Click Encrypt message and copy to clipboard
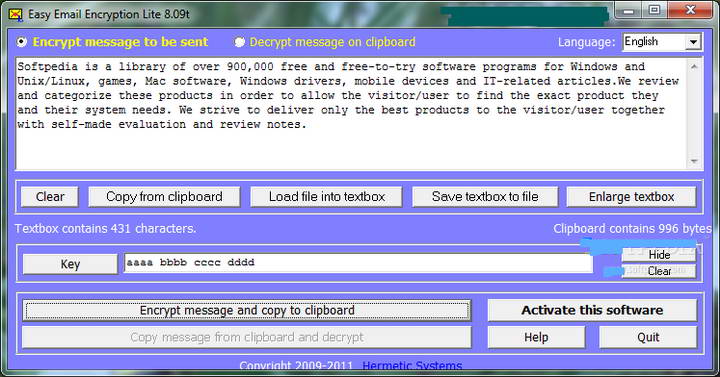The image size is (720, 377). [x=247, y=310]
